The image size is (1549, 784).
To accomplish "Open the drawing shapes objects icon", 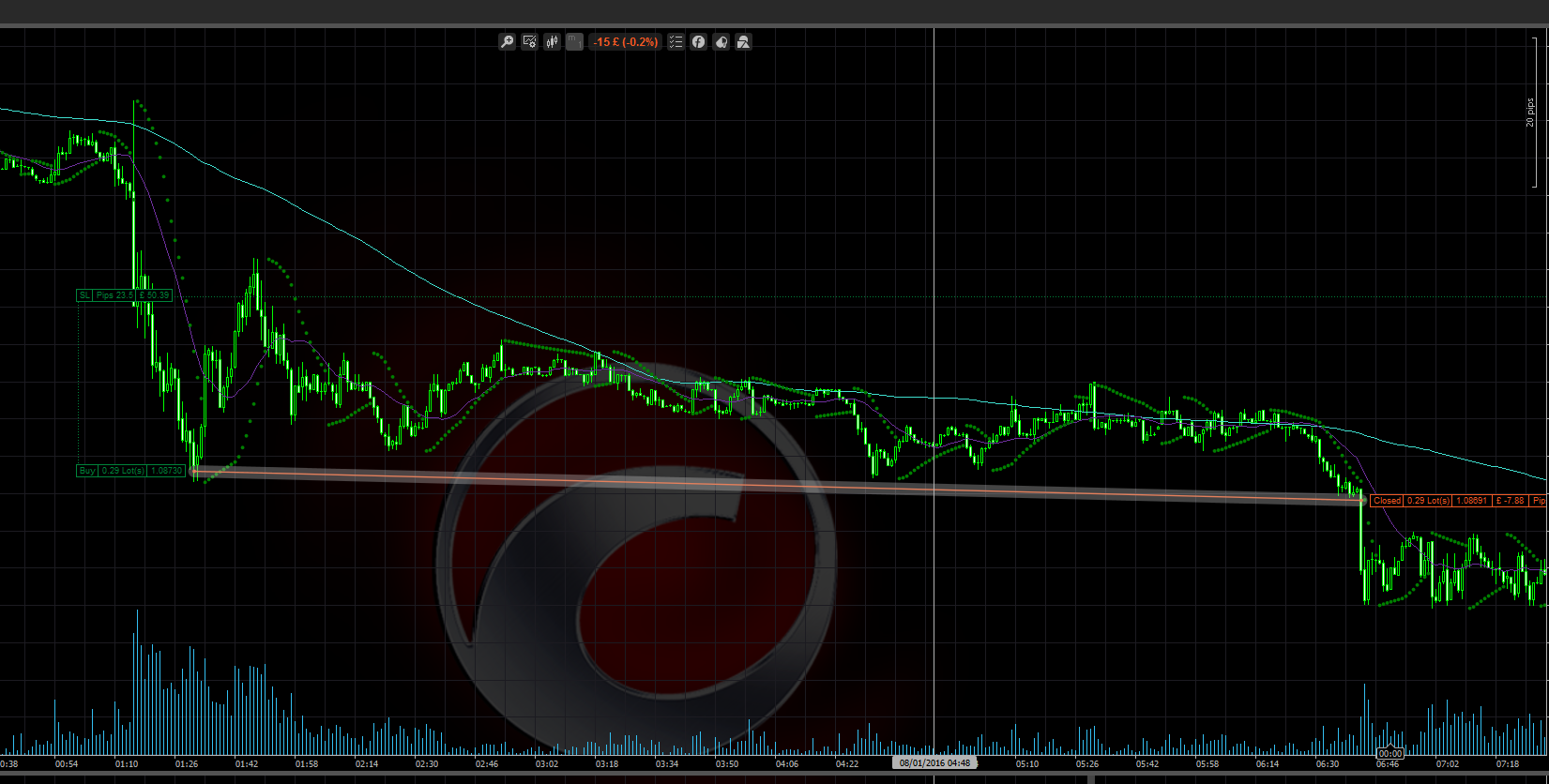I will [x=743, y=41].
